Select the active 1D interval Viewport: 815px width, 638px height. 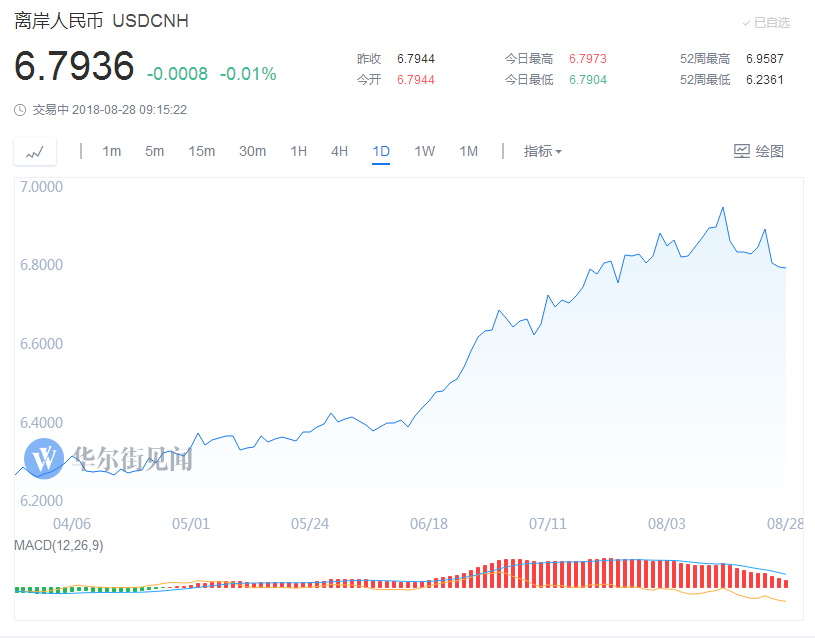381,151
